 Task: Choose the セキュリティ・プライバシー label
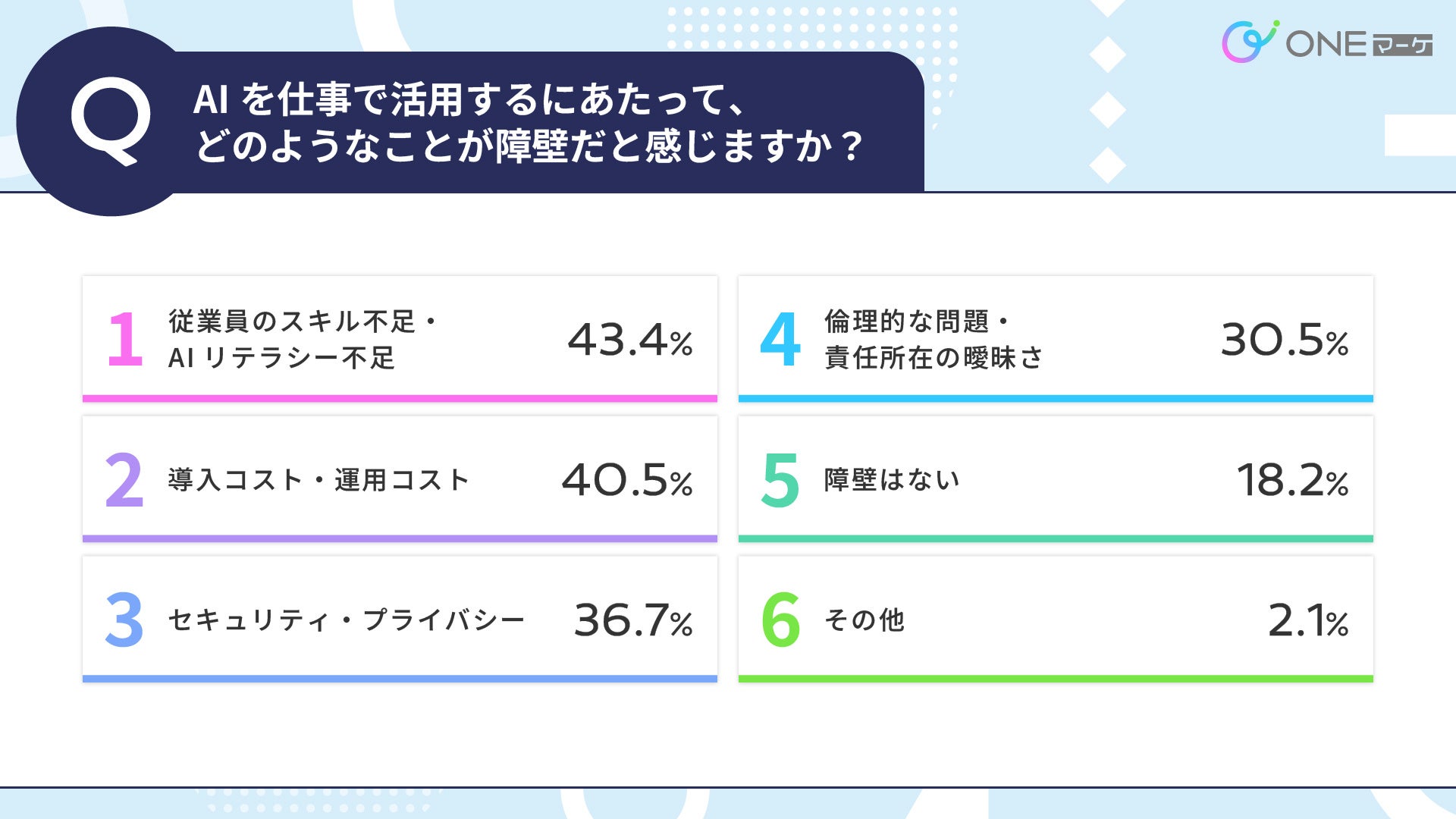[x=346, y=620]
